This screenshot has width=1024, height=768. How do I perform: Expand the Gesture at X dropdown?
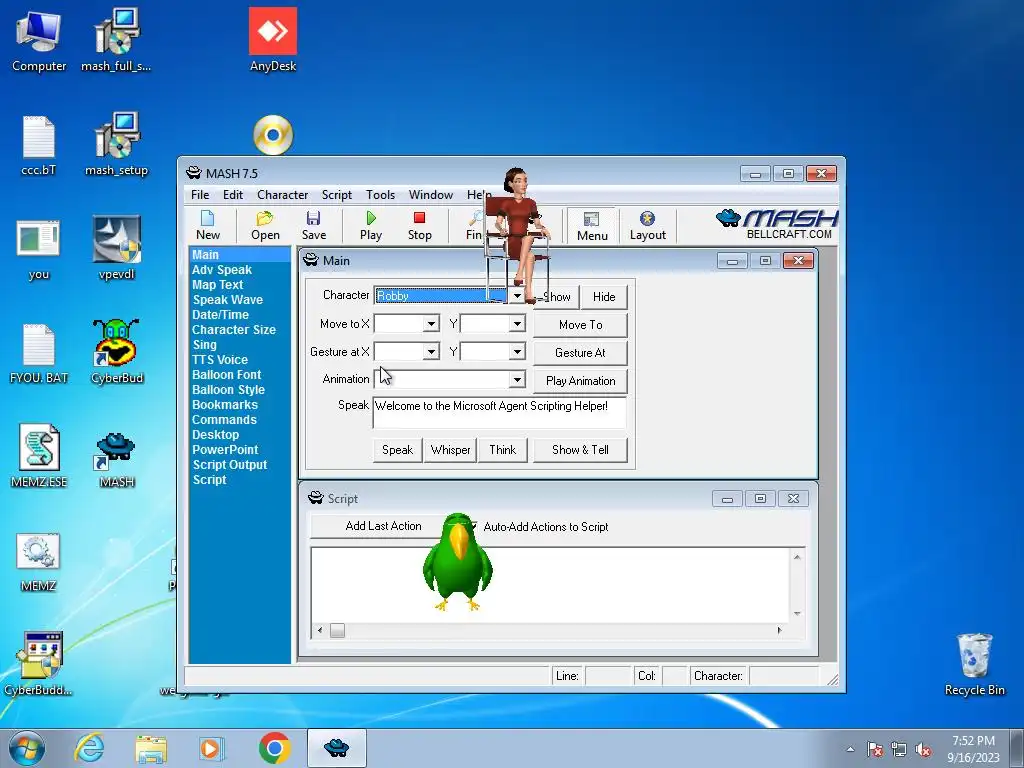[x=431, y=352]
